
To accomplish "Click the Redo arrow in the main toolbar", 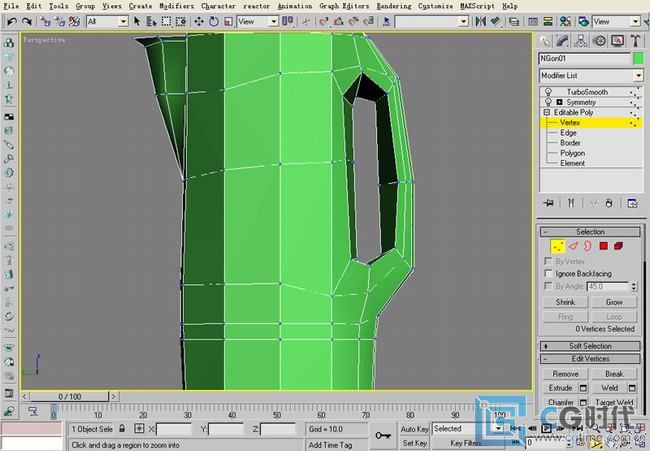I will (x=27, y=21).
